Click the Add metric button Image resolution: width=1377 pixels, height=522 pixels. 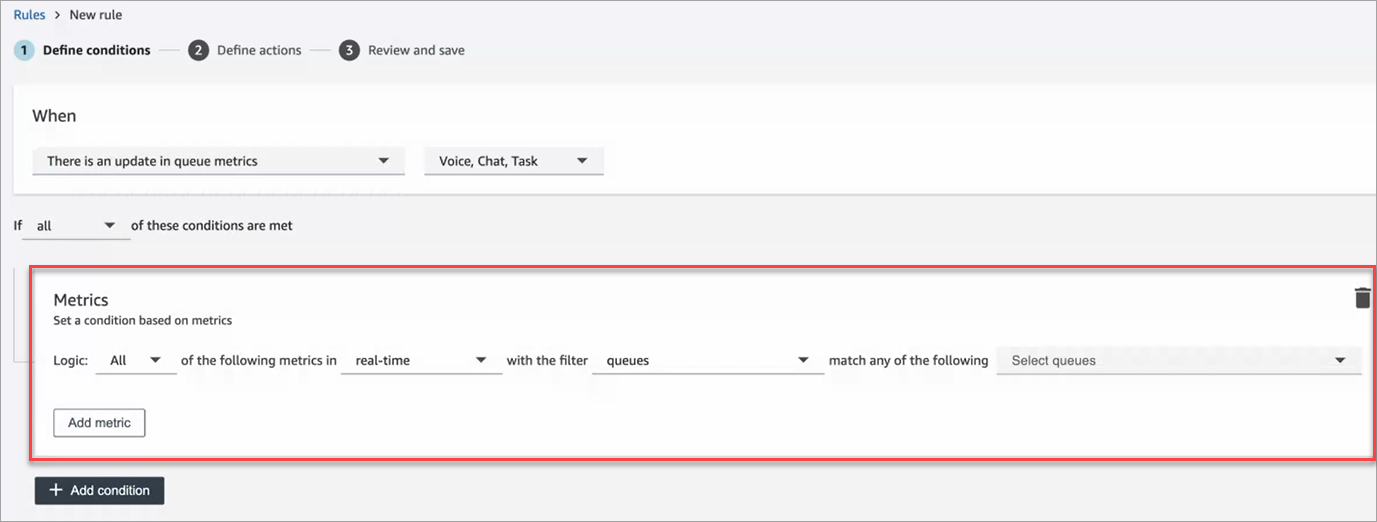pyautogui.click(x=99, y=423)
